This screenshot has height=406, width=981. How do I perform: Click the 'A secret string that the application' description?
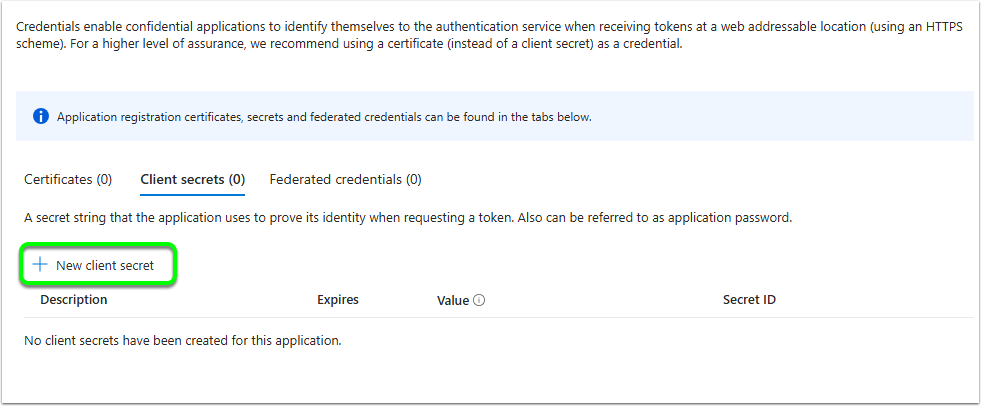click(408, 218)
